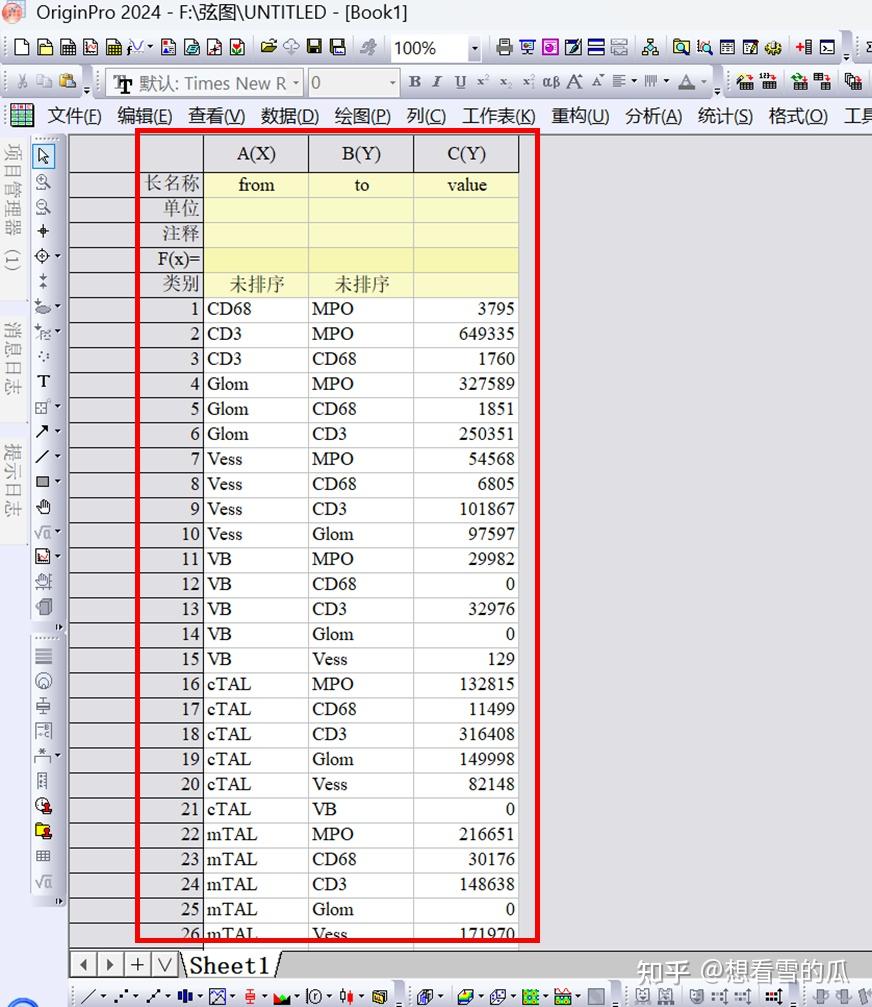Click cell with value 132815
The height and width of the screenshot is (1007, 872).
(466, 684)
